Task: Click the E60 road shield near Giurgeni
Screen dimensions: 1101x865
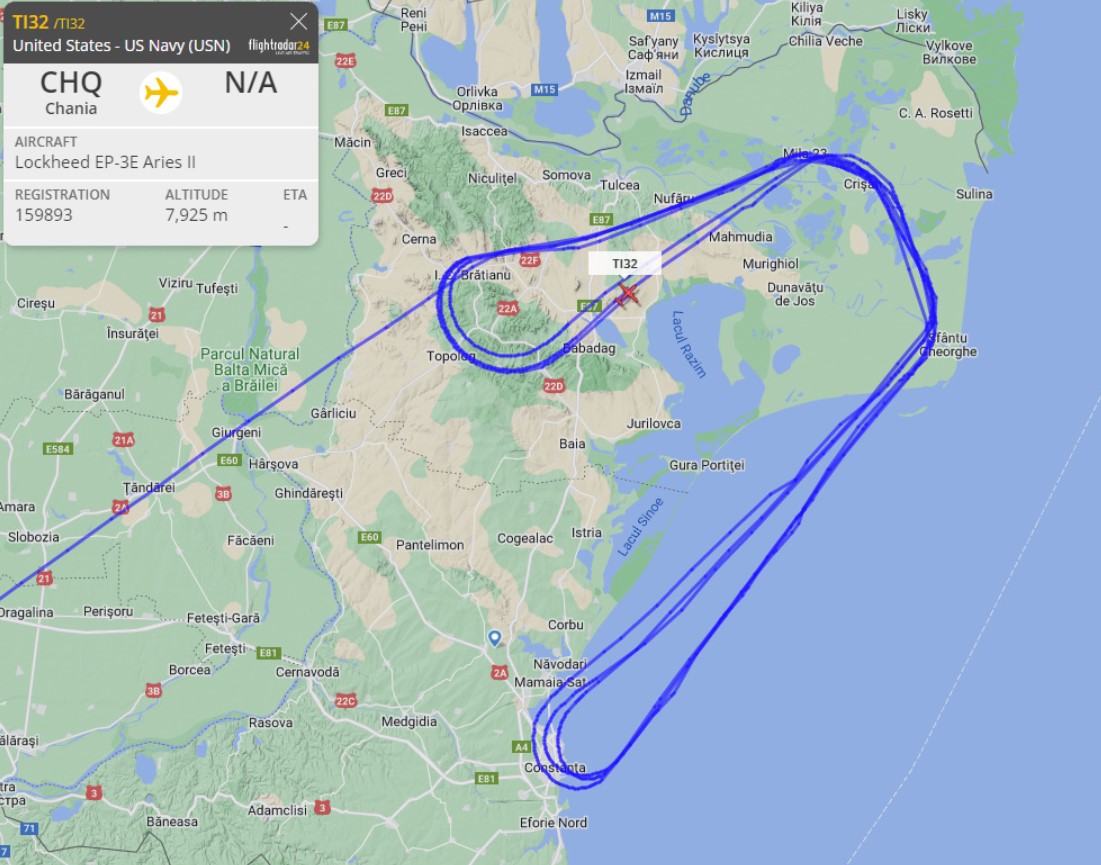Action: coord(229,461)
